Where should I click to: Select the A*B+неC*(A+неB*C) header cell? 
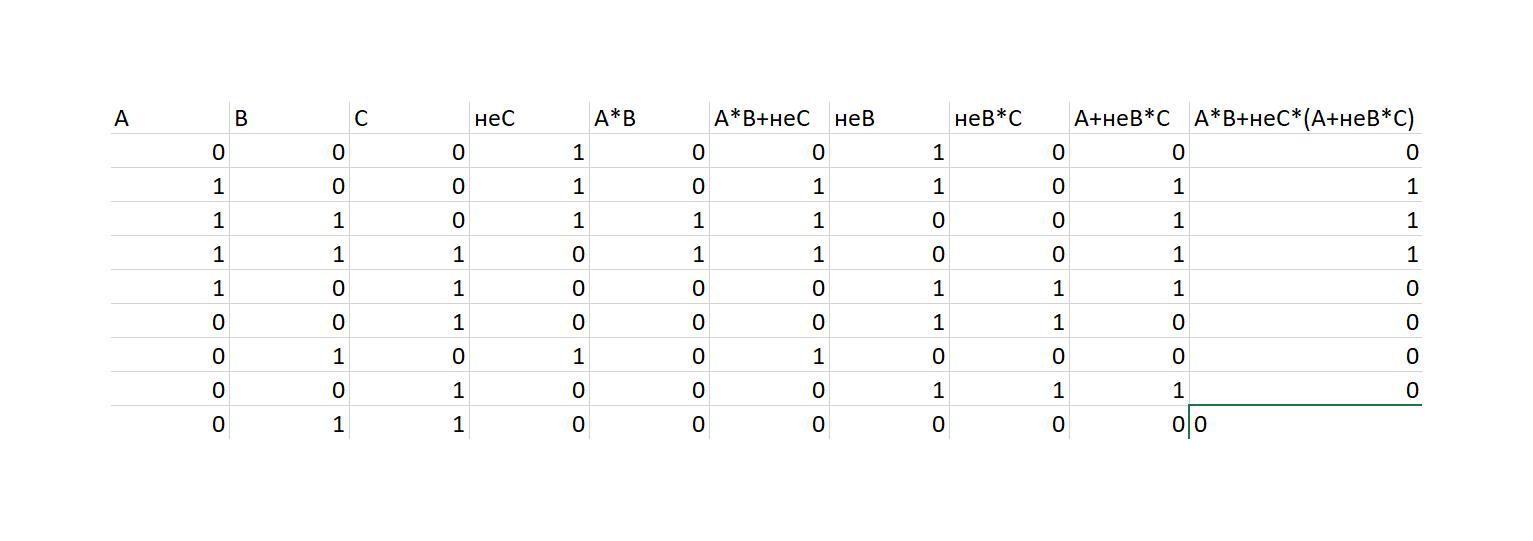[1305, 118]
